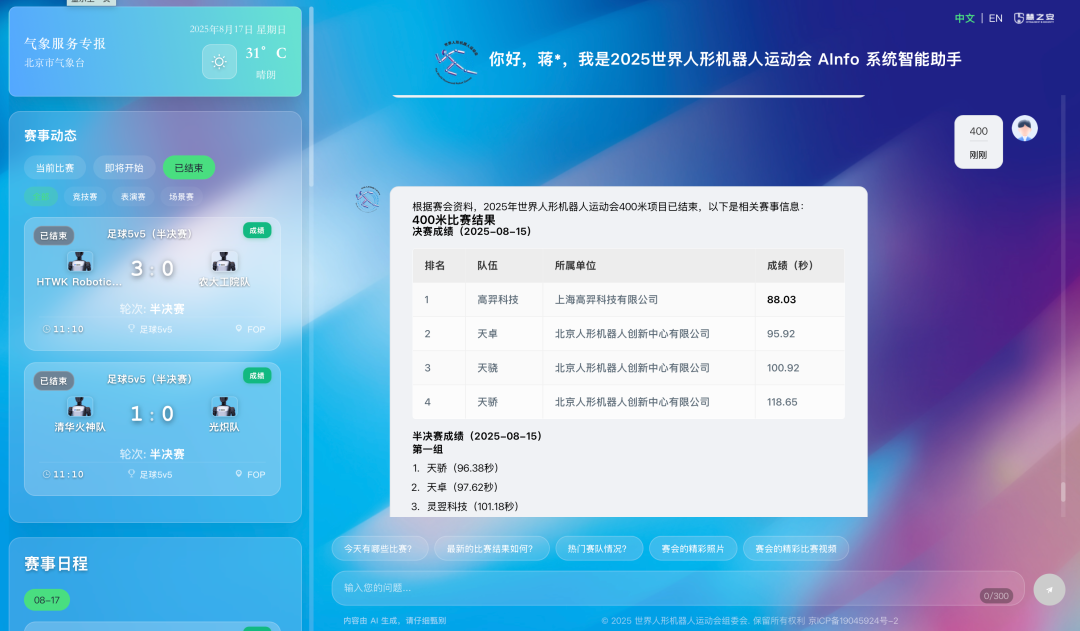Click the 今天有哪些比赛? suggestion
This screenshot has height=631, width=1080.
tap(379, 548)
